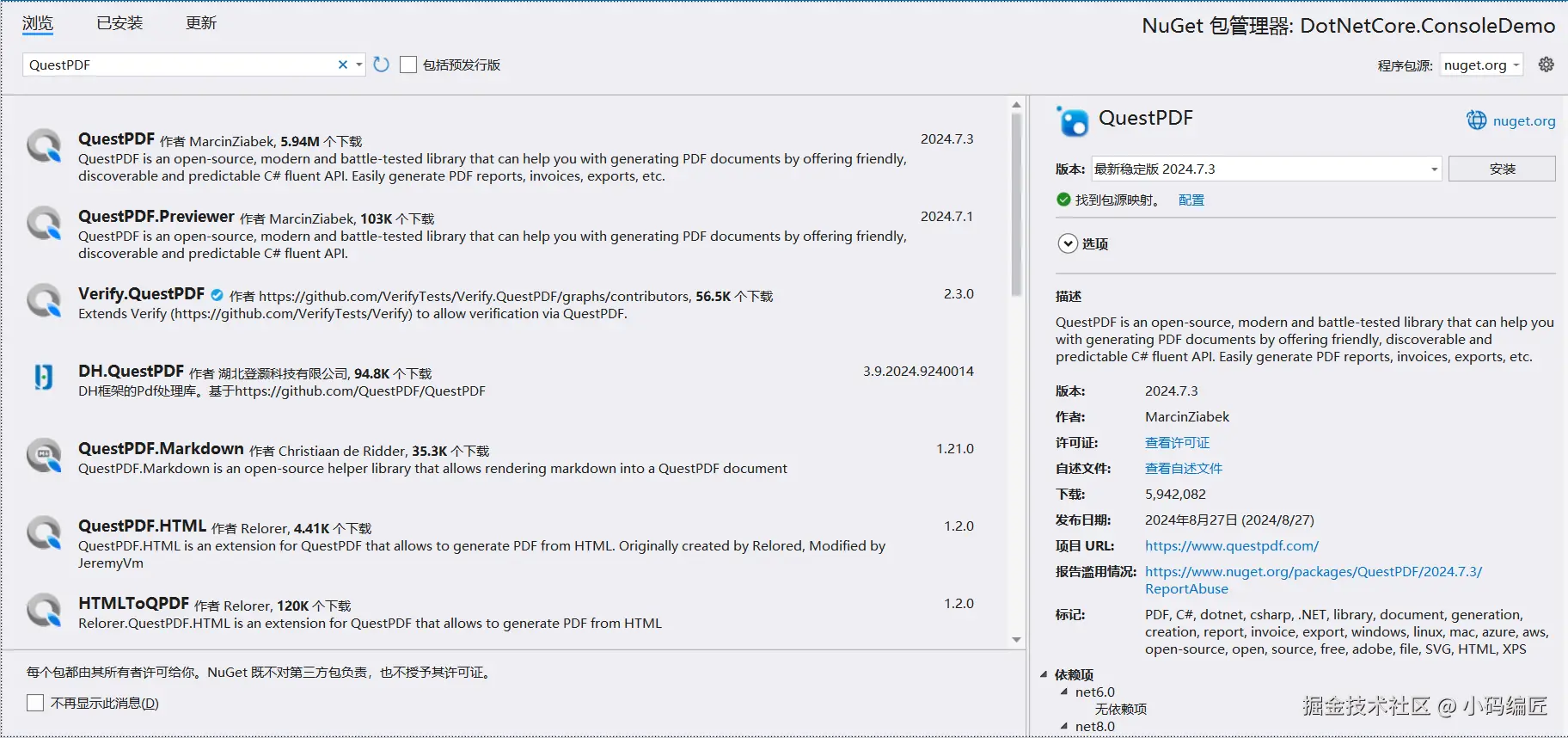The image size is (1568, 738).
Task: Click the package list scrollbar thumb
Action: click(1016, 205)
